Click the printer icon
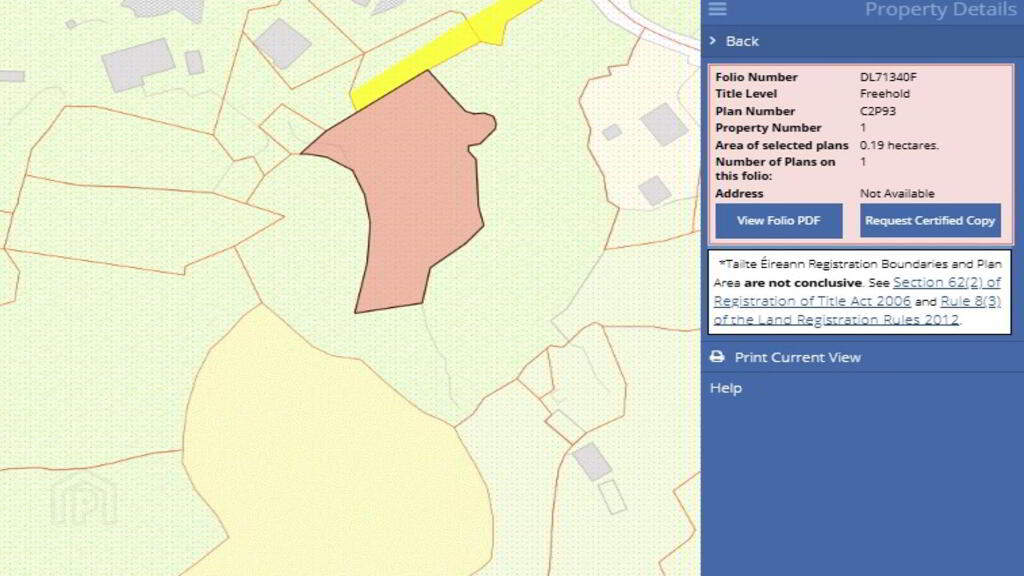This screenshot has height=576, width=1024. (x=717, y=357)
